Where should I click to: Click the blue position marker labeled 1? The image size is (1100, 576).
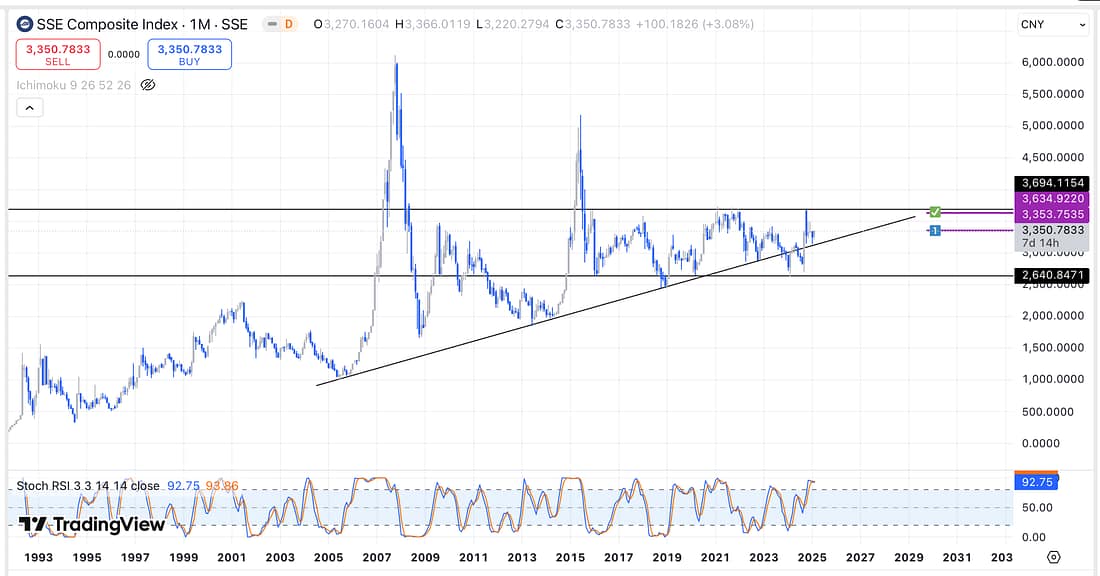934,231
